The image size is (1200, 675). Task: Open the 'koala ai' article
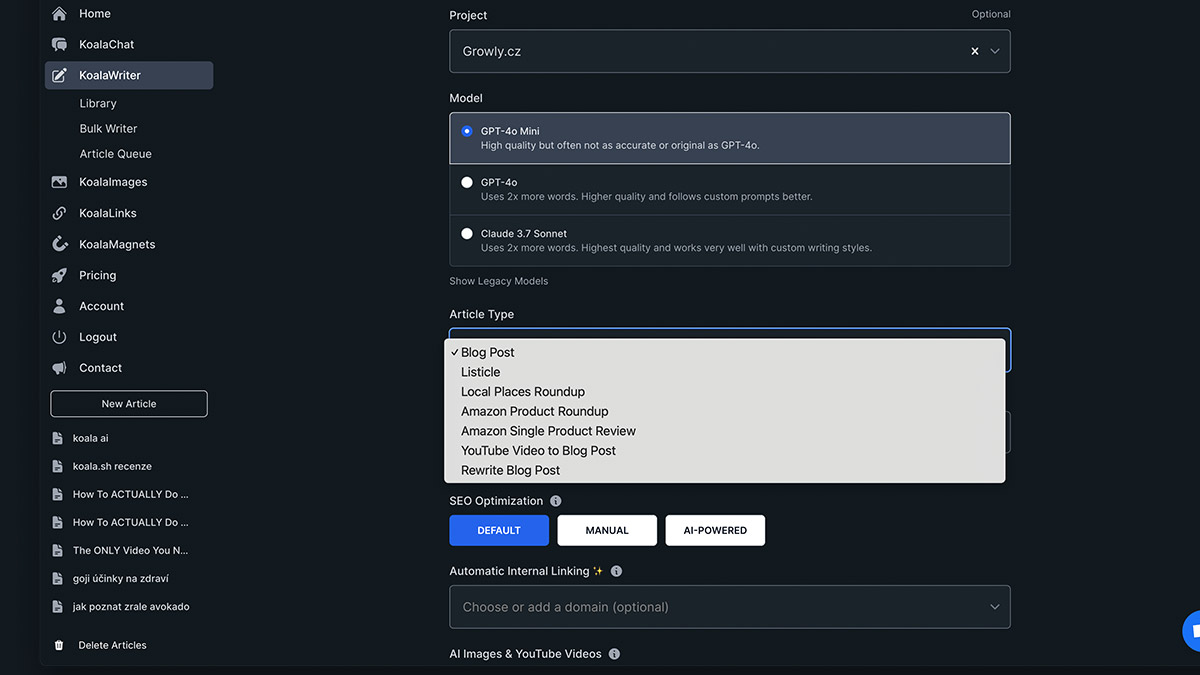click(91, 438)
